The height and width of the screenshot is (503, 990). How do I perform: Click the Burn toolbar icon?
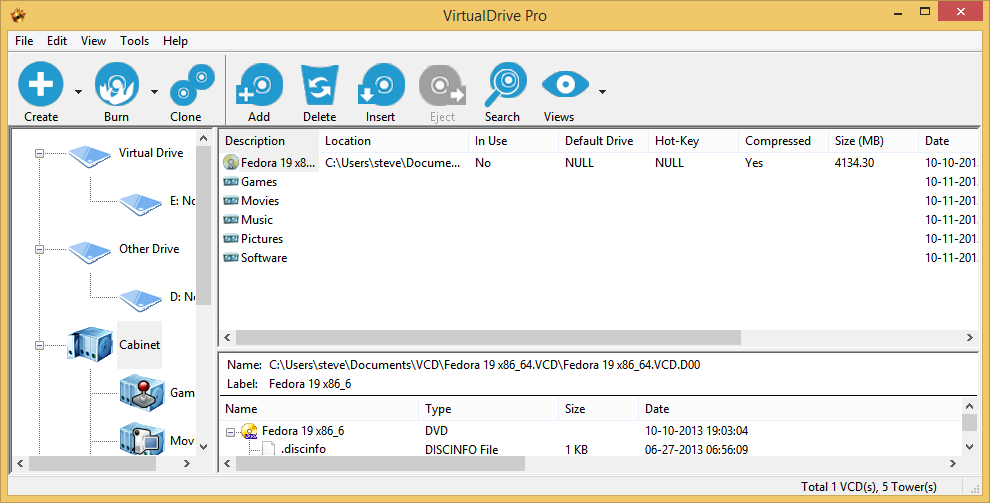pyautogui.click(x=117, y=84)
